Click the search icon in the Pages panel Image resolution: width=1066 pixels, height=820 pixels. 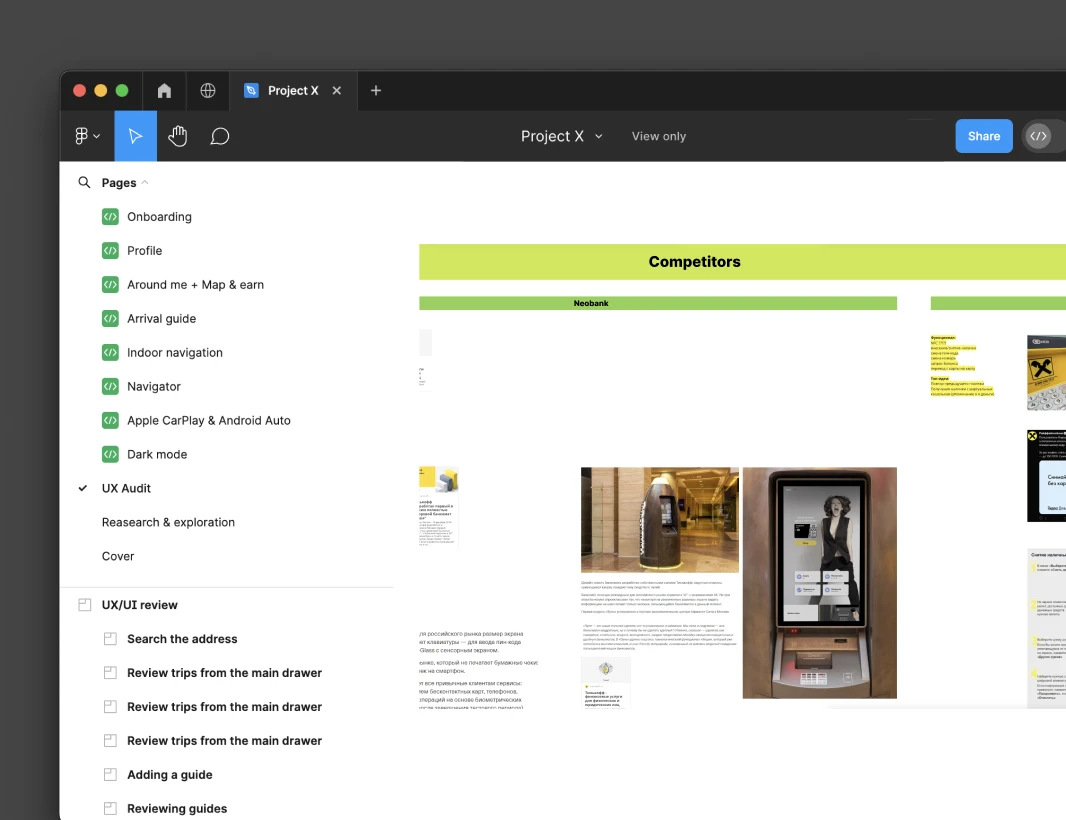click(84, 183)
